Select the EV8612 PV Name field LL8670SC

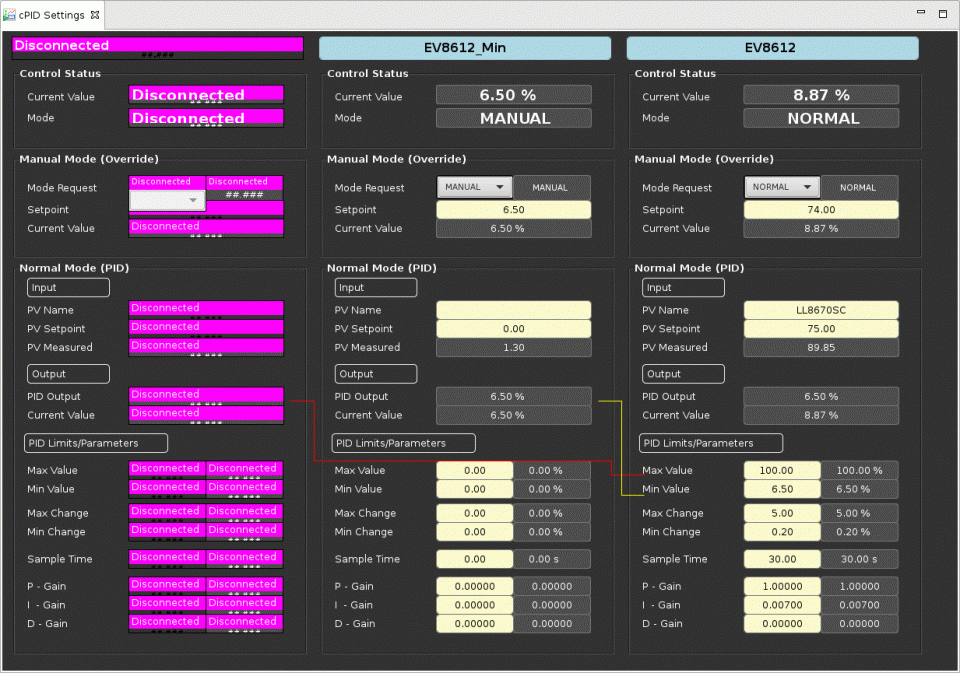click(x=821, y=310)
